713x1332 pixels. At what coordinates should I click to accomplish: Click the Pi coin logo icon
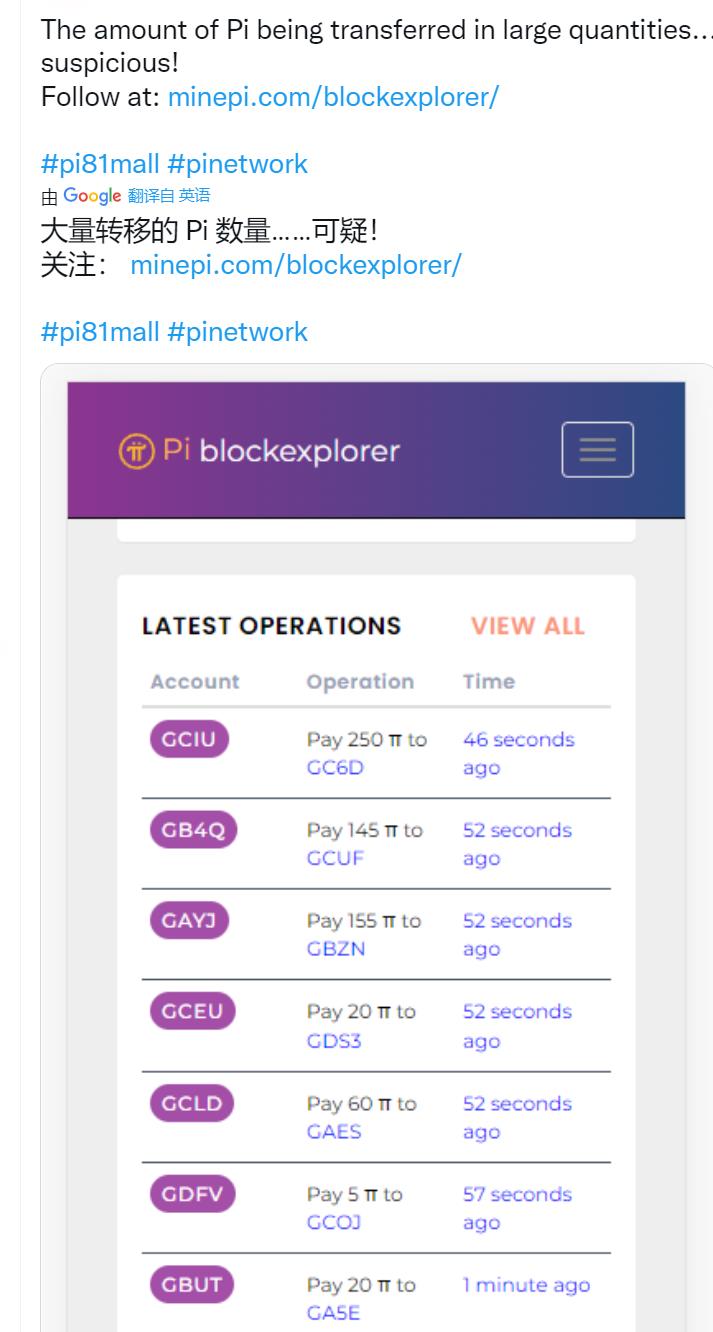pyautogui.click(x=133, y=451)
